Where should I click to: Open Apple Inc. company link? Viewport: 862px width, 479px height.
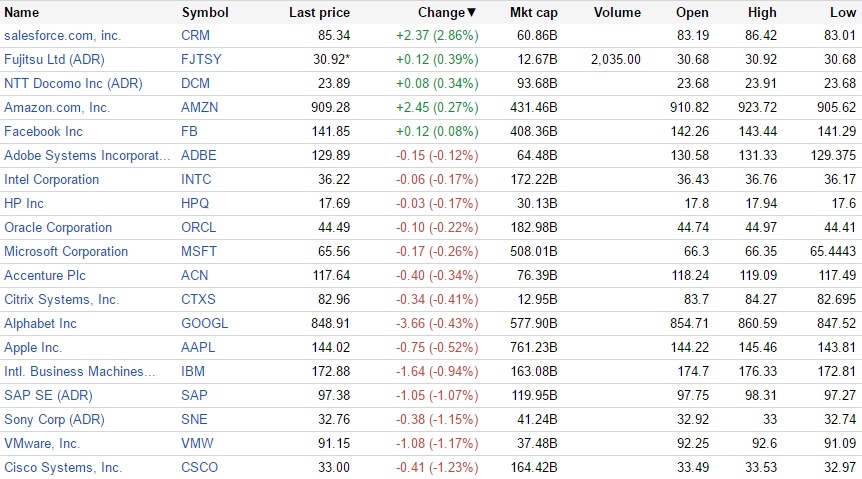(33, 347)
